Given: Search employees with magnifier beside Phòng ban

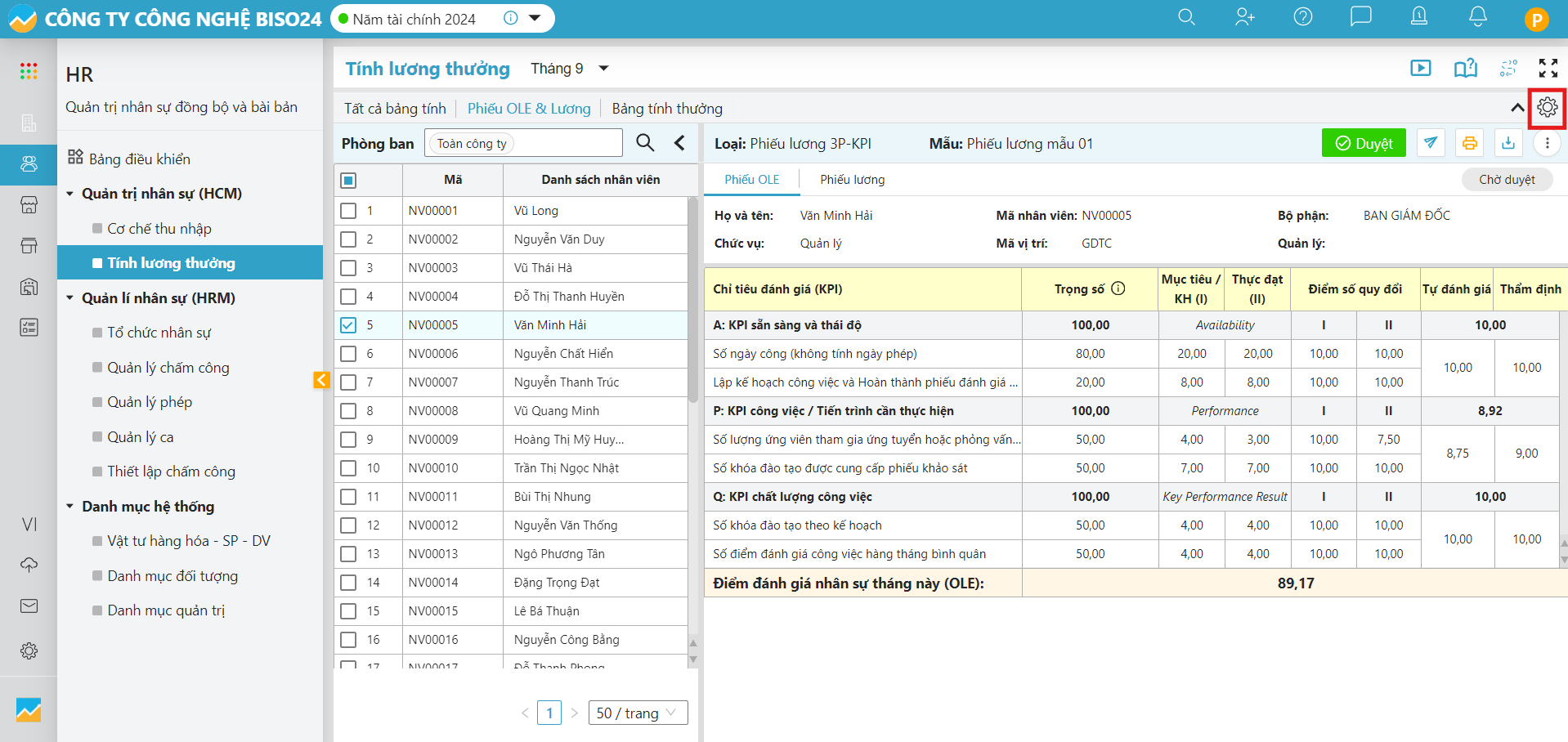Looking at the screenshot, I should point(645,143).
